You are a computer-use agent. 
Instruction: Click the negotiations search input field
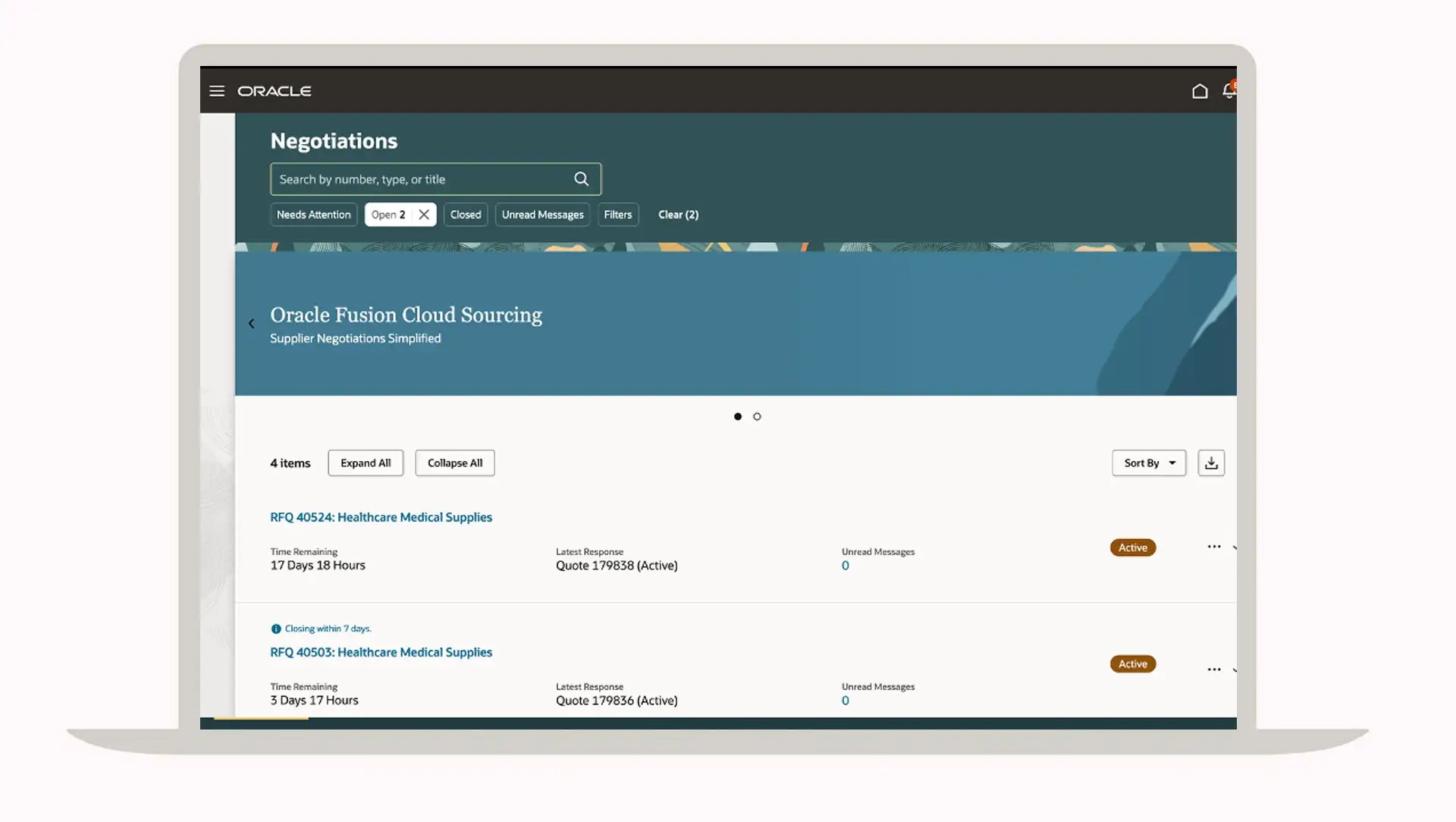[421, 179]
